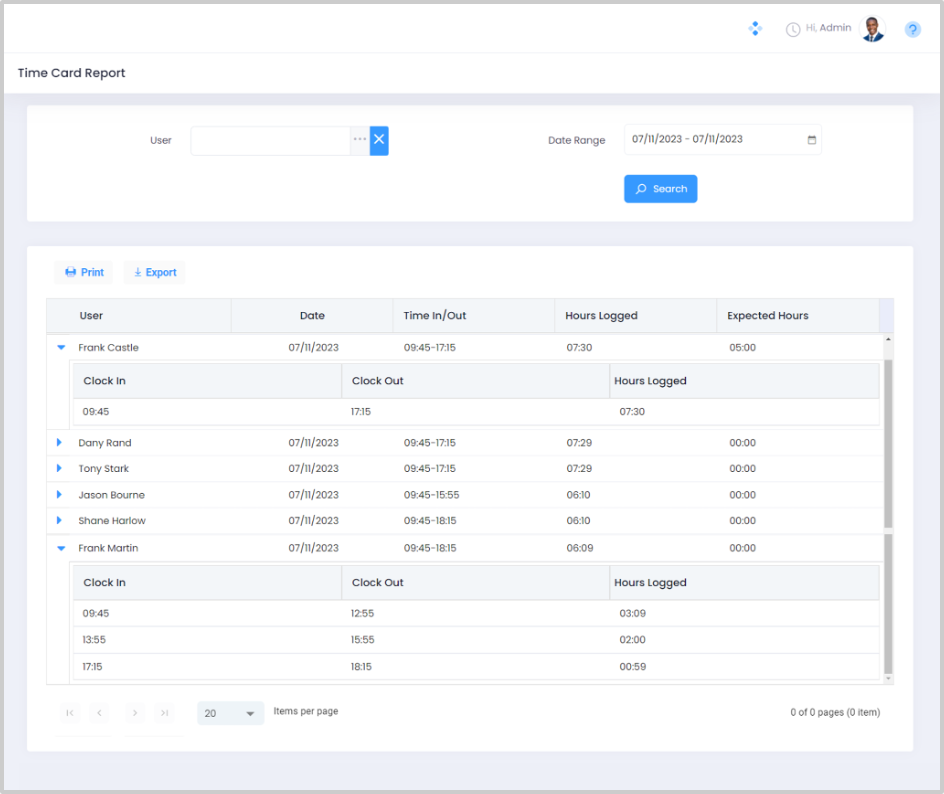Open the Admin profile avatar
The width and height of the screenshot is (944, 794).
click(873, 30)
